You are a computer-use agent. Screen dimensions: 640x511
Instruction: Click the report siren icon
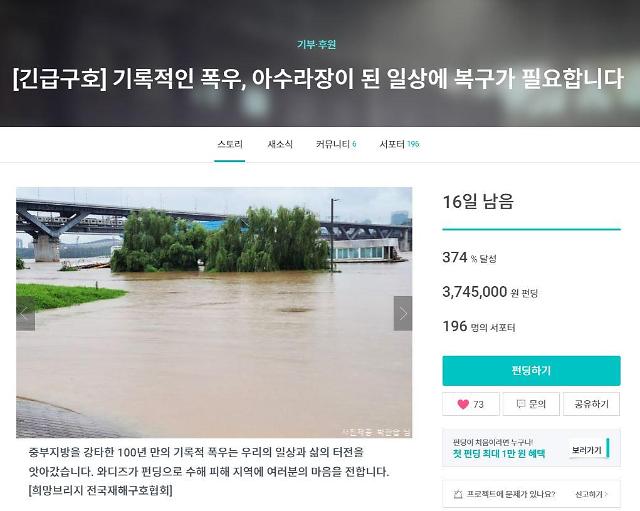coord(458,494)
